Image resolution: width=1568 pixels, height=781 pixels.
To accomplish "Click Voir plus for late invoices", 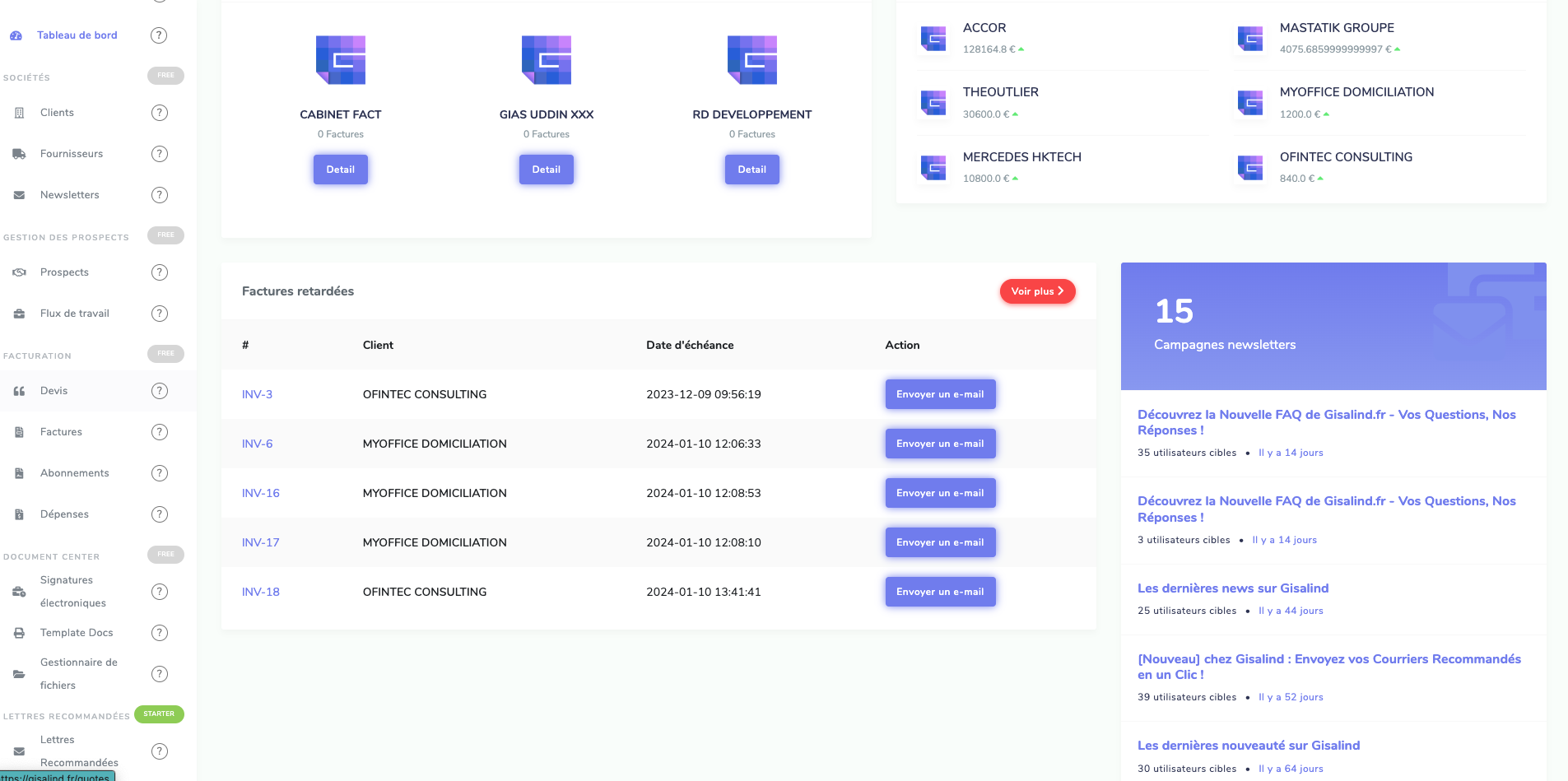I will 1037,291.
